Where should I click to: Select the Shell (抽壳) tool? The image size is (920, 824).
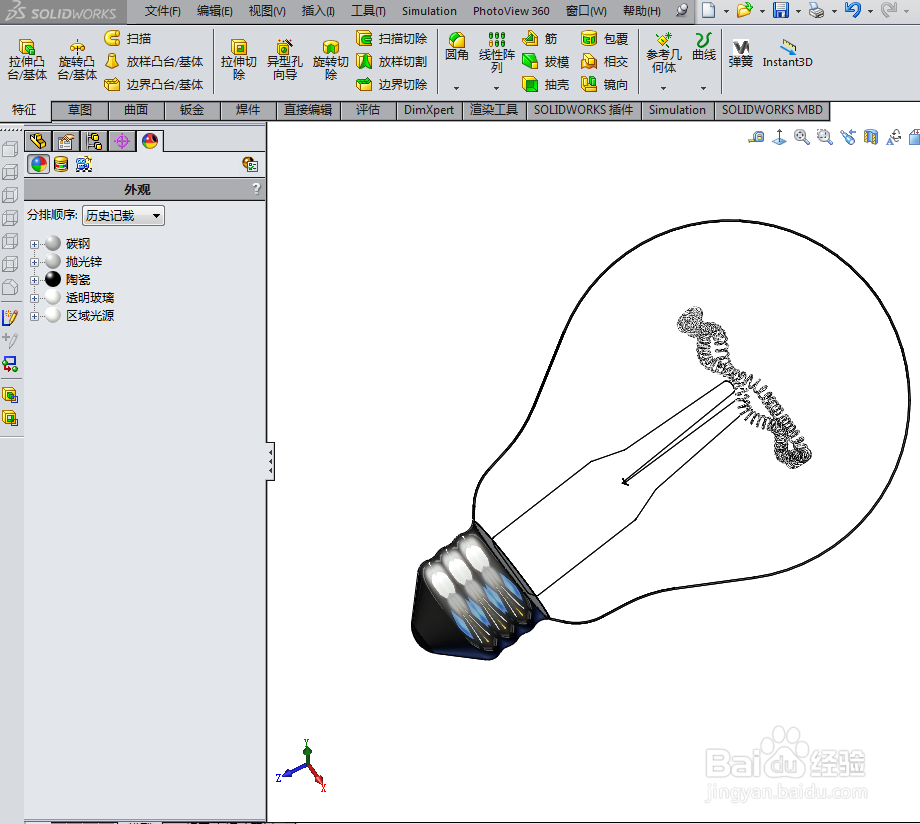[545, 85]
